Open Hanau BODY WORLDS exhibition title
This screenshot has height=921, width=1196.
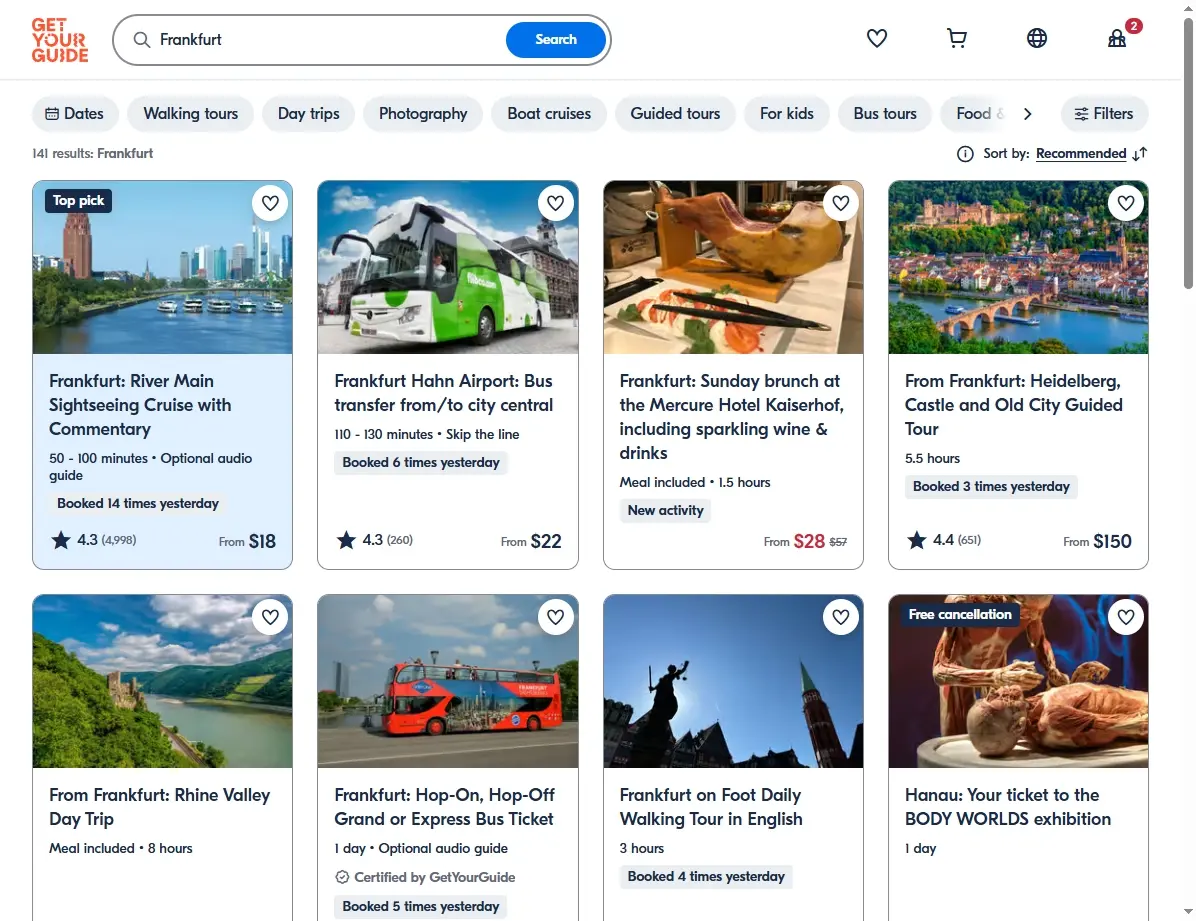coord(1008,807)
